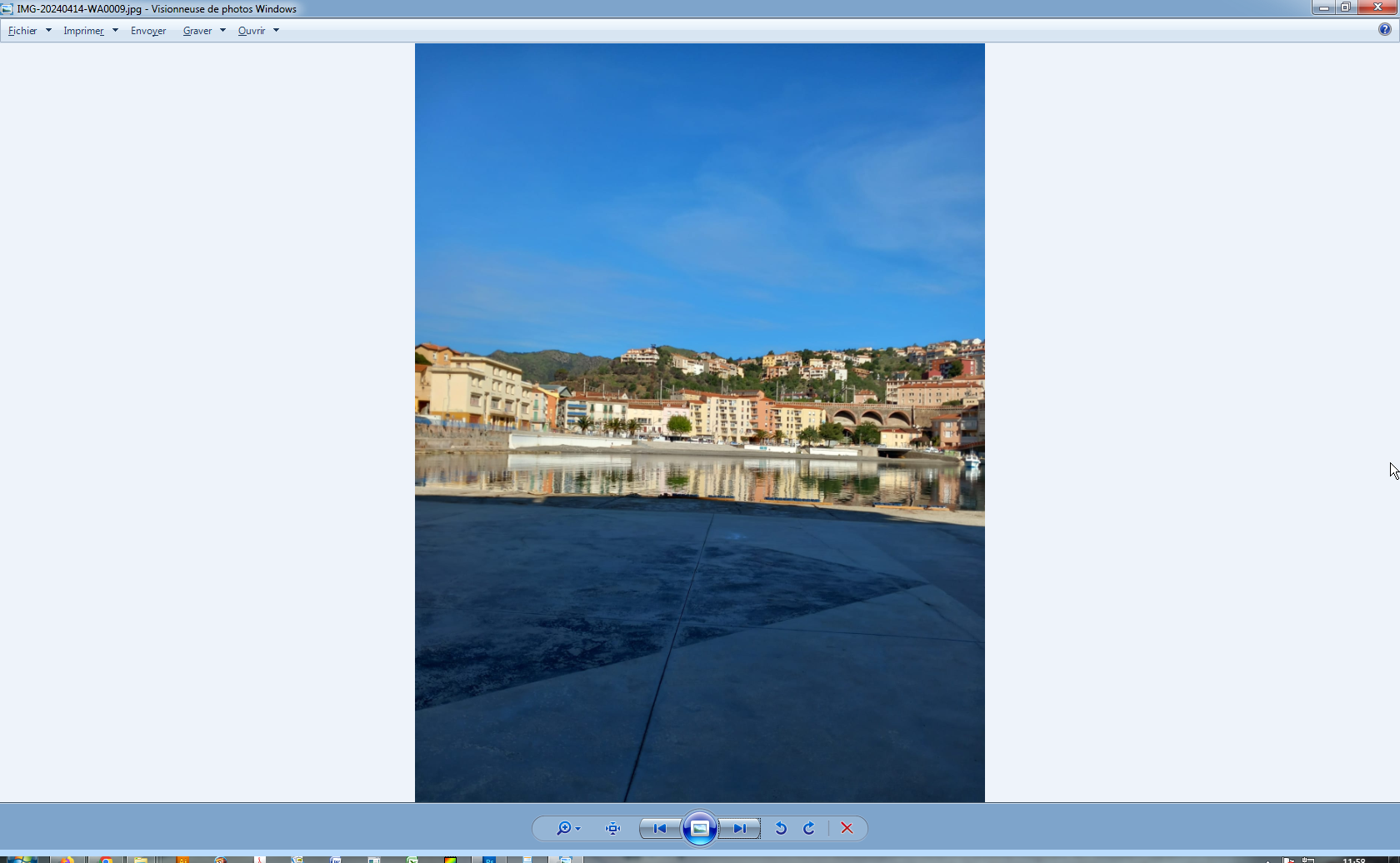
Task: Click Envoyer in the menu bar
Action: (x=148, y=31)
